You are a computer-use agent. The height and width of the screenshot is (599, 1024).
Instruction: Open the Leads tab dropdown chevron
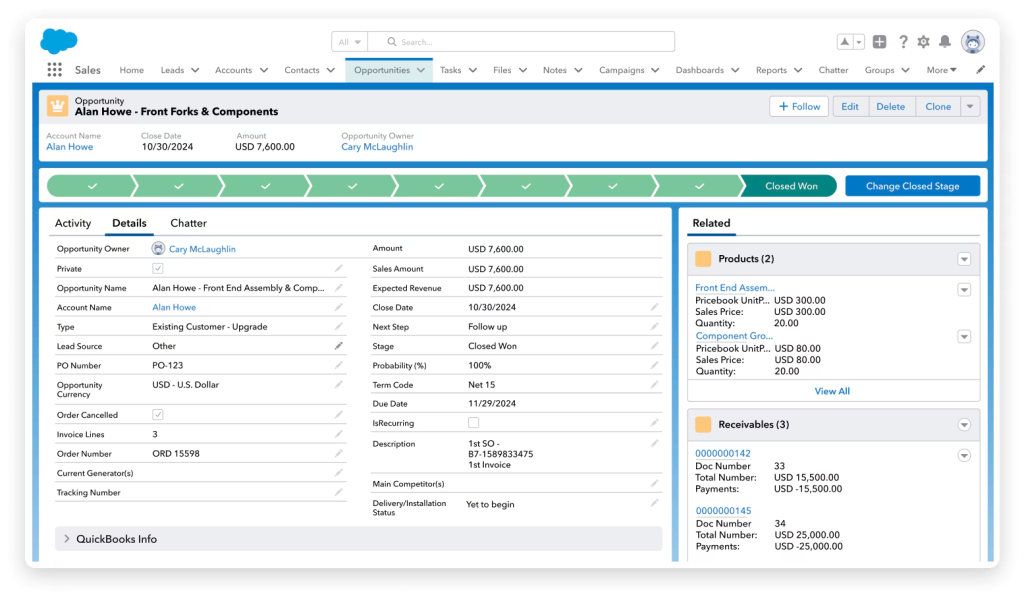pyautogui.click(x=195, y=70)
